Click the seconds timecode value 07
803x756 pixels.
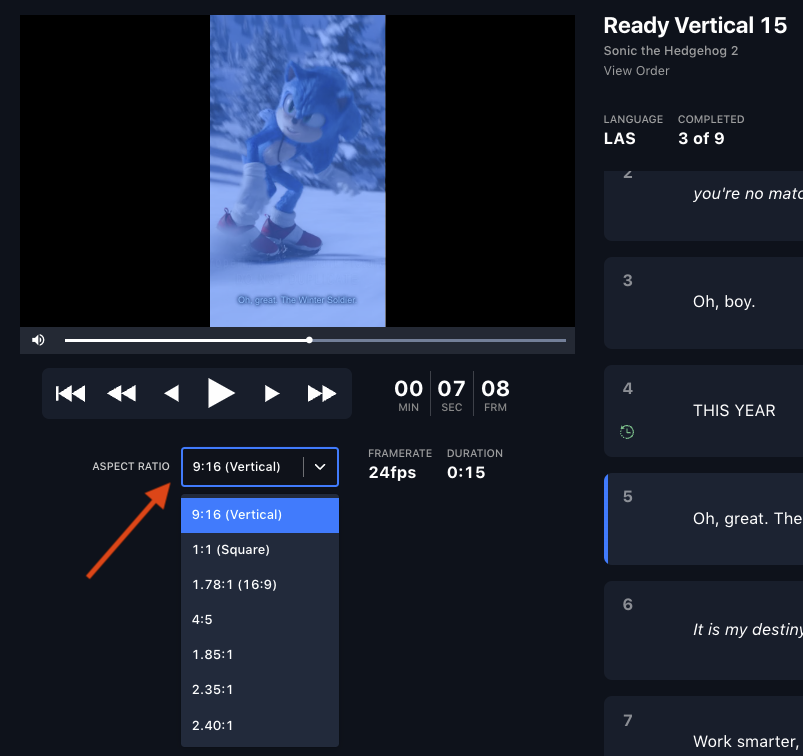click(451, 389)
